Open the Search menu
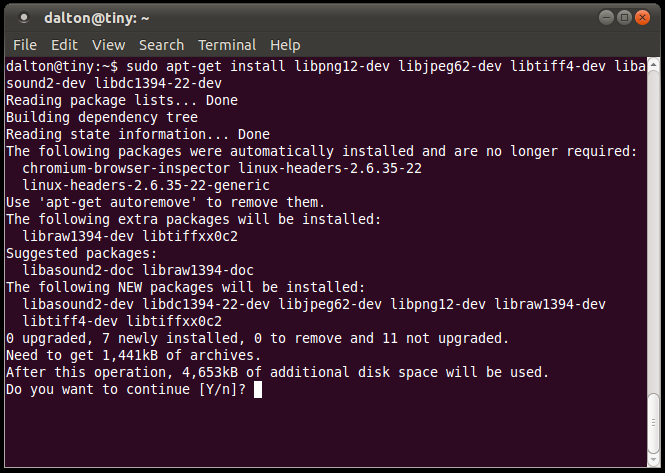 (x=161, y=45)
